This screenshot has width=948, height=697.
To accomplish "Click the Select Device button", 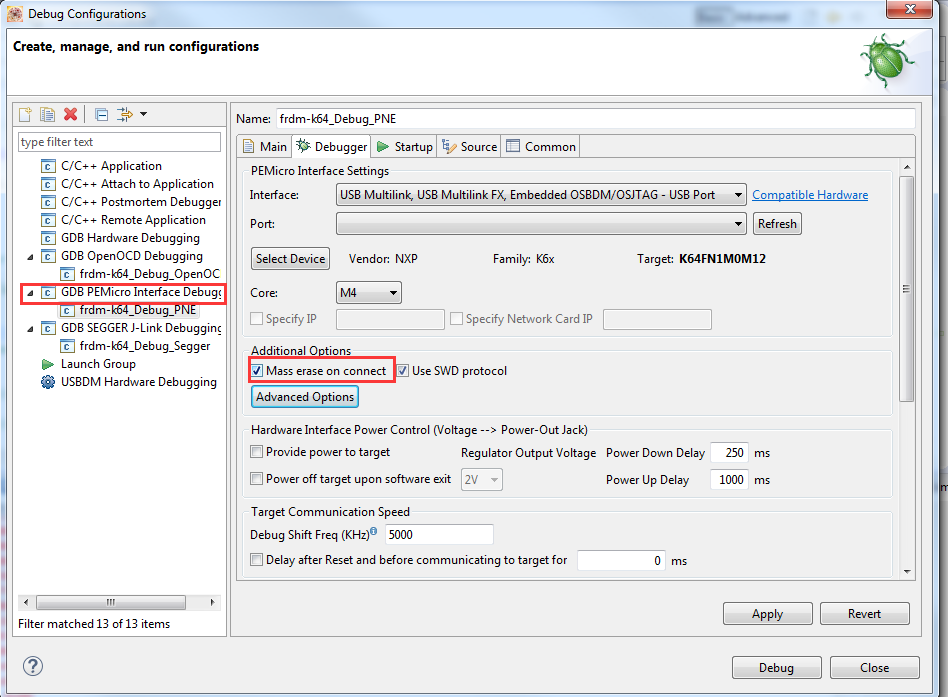I will point(290,259).
